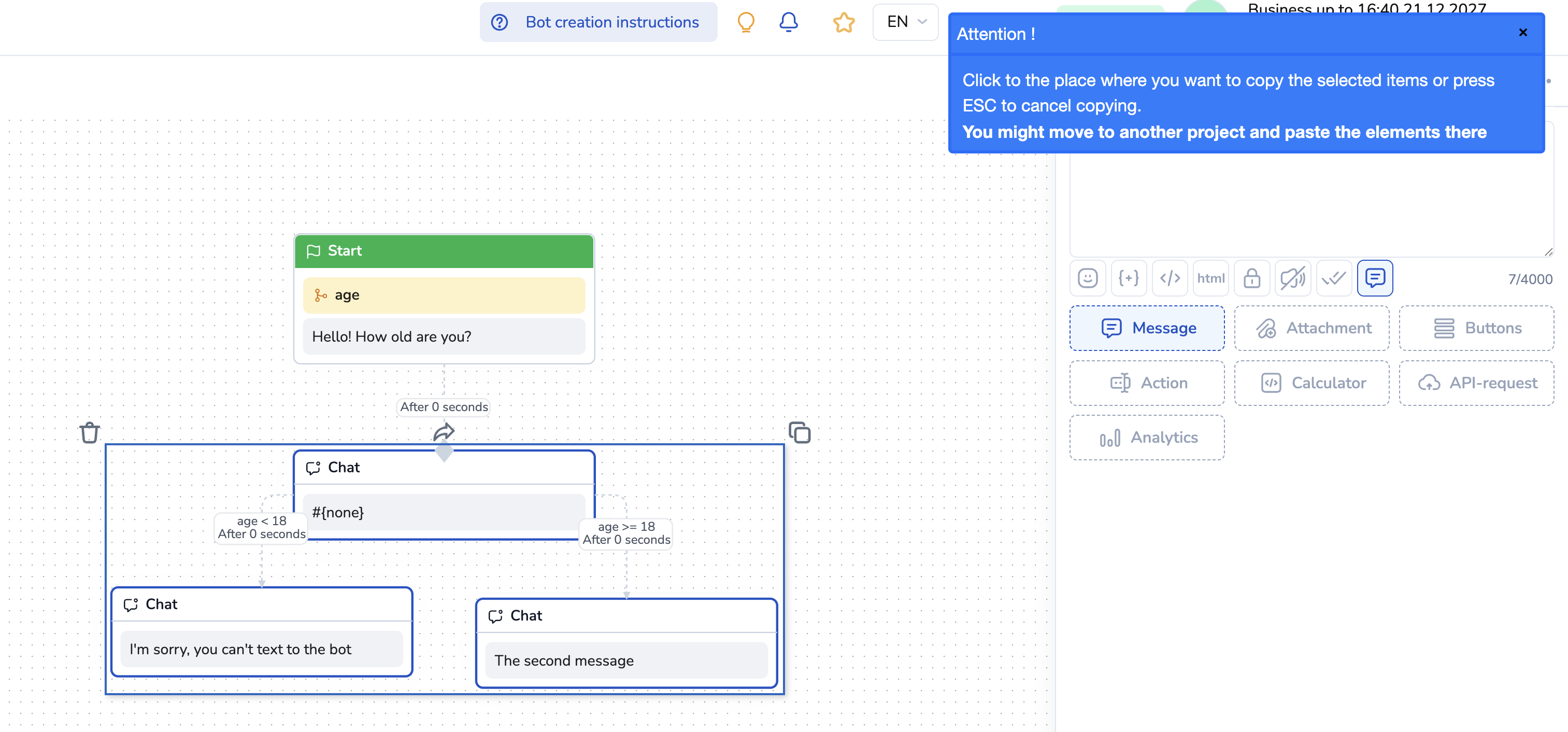Screen dimensions: 1568x732
Task: Click the lightbulb tips icon
Action: point(746,22)
